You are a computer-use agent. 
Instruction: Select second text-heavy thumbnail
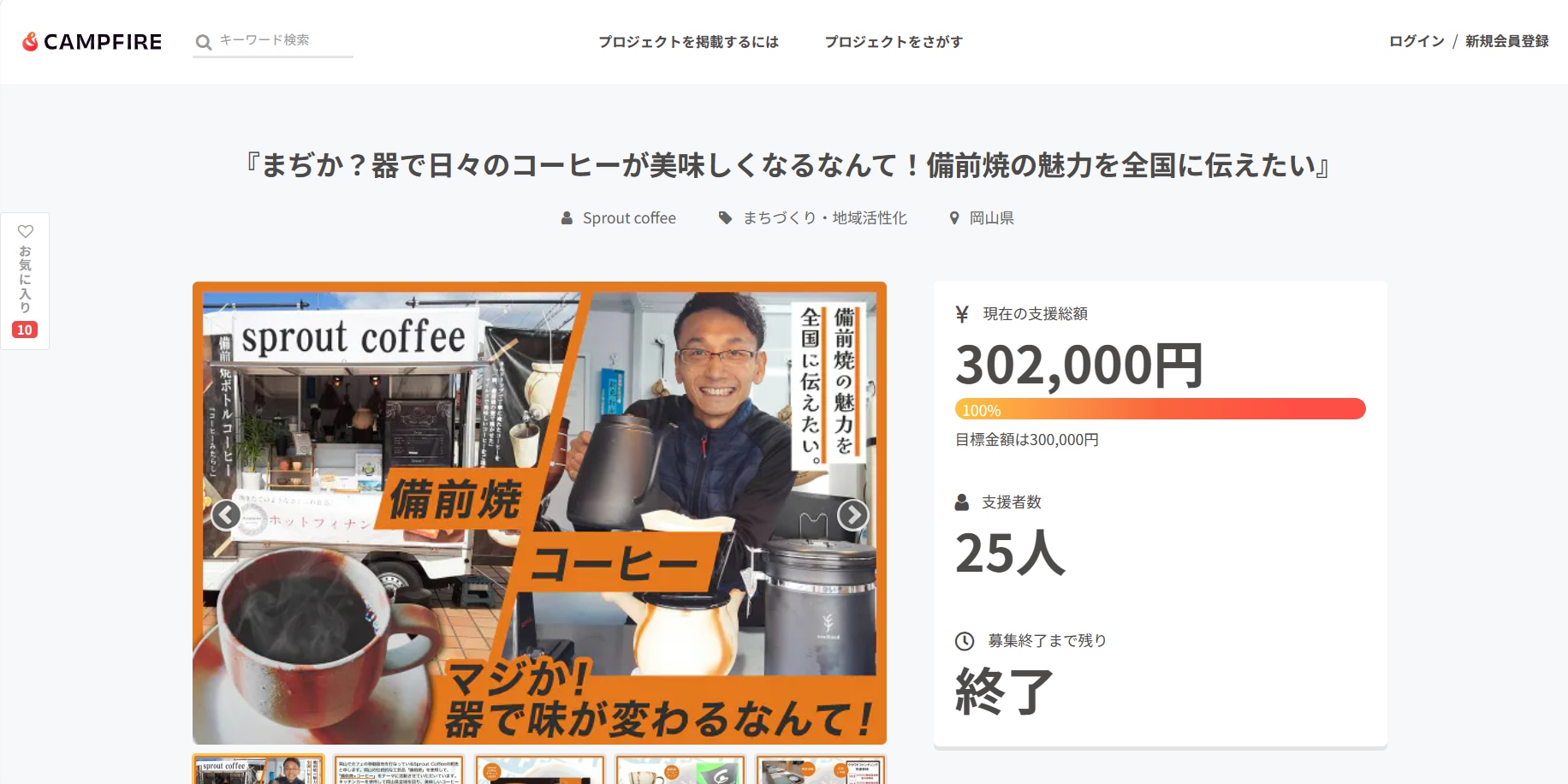pos(399,769)
